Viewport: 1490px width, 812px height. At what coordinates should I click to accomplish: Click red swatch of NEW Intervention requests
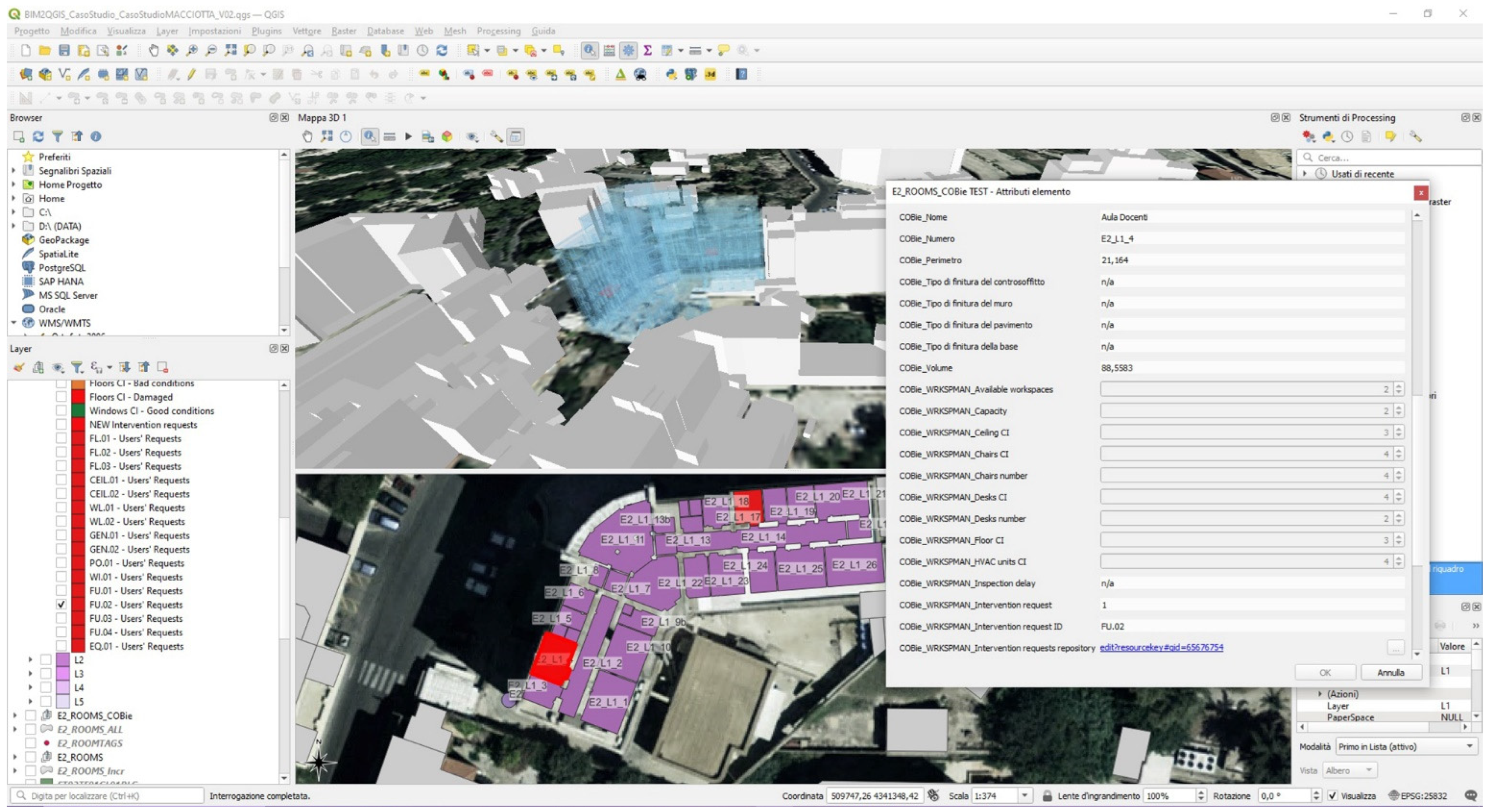point(78,425)
